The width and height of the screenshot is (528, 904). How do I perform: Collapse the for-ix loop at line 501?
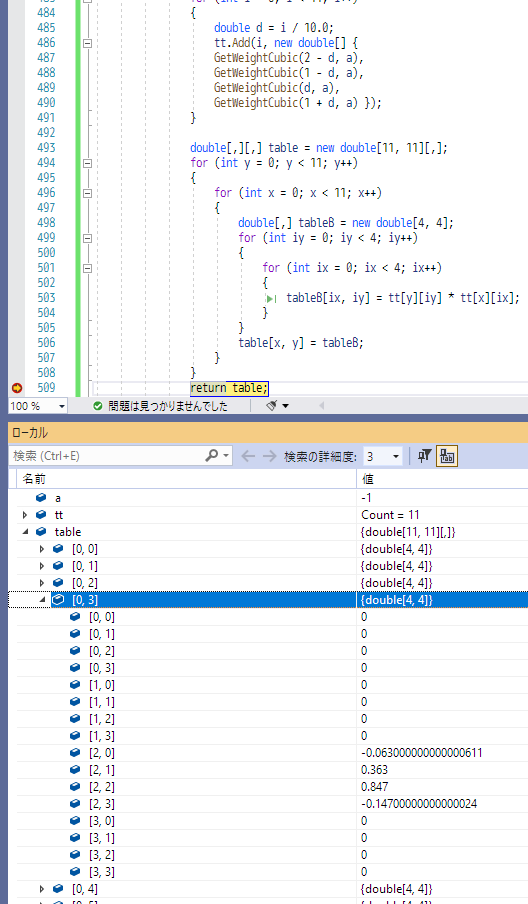pyautogui.click(x=88, y=268)
